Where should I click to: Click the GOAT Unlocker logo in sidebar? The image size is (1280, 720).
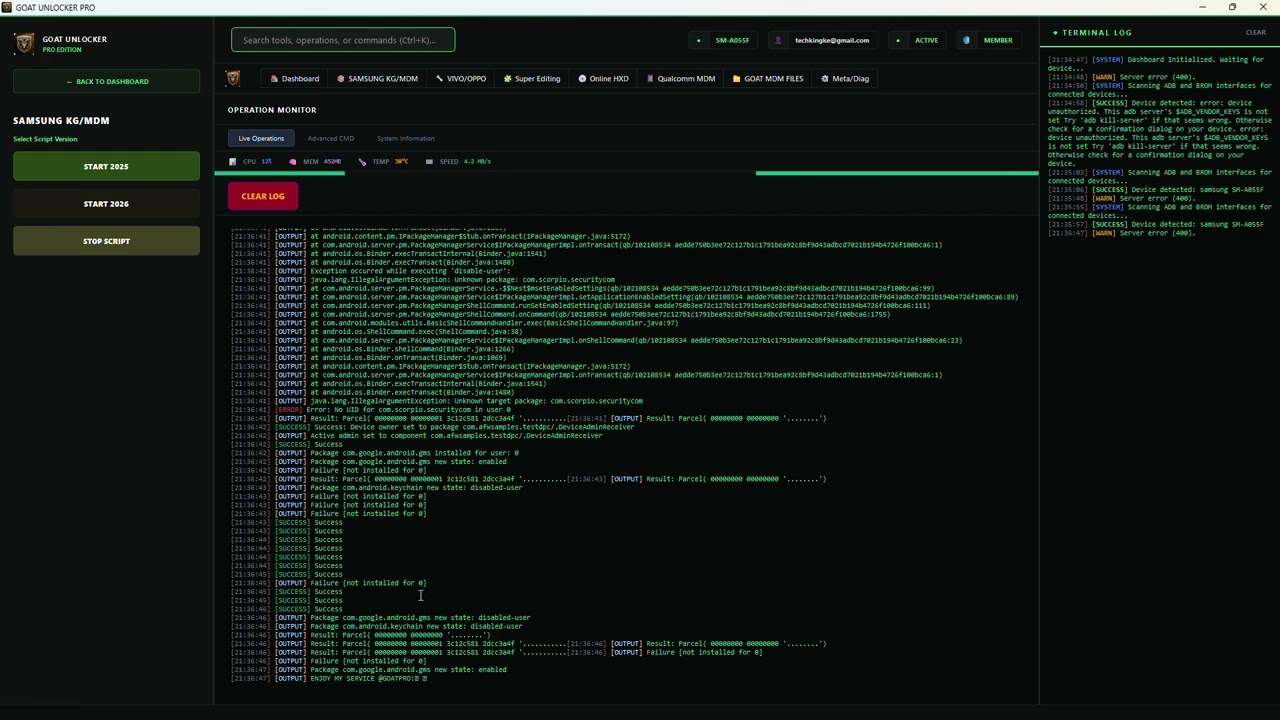pyautogui.click(x=24, y=43)
